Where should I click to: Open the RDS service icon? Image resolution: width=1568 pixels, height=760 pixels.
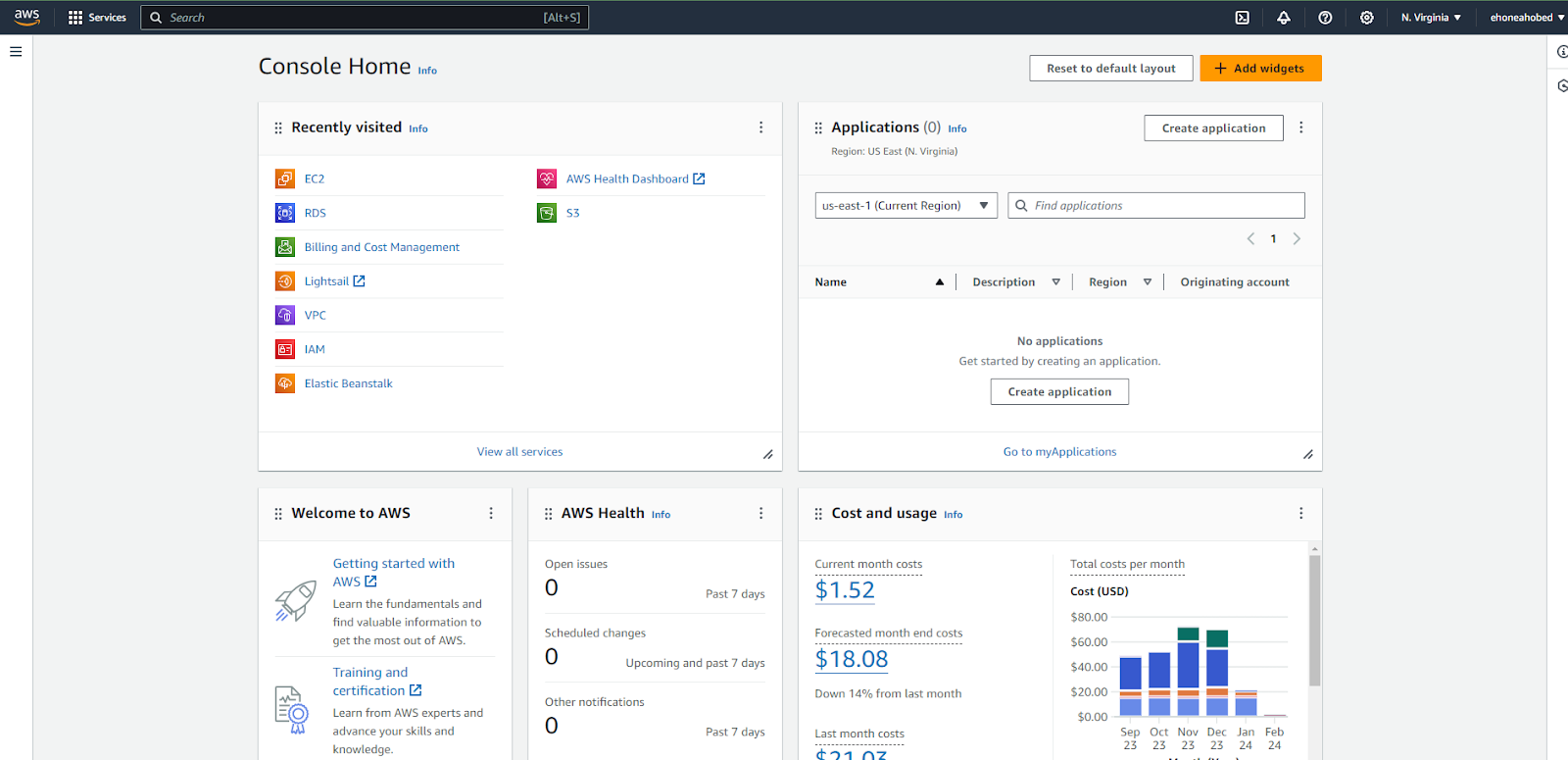285,213
